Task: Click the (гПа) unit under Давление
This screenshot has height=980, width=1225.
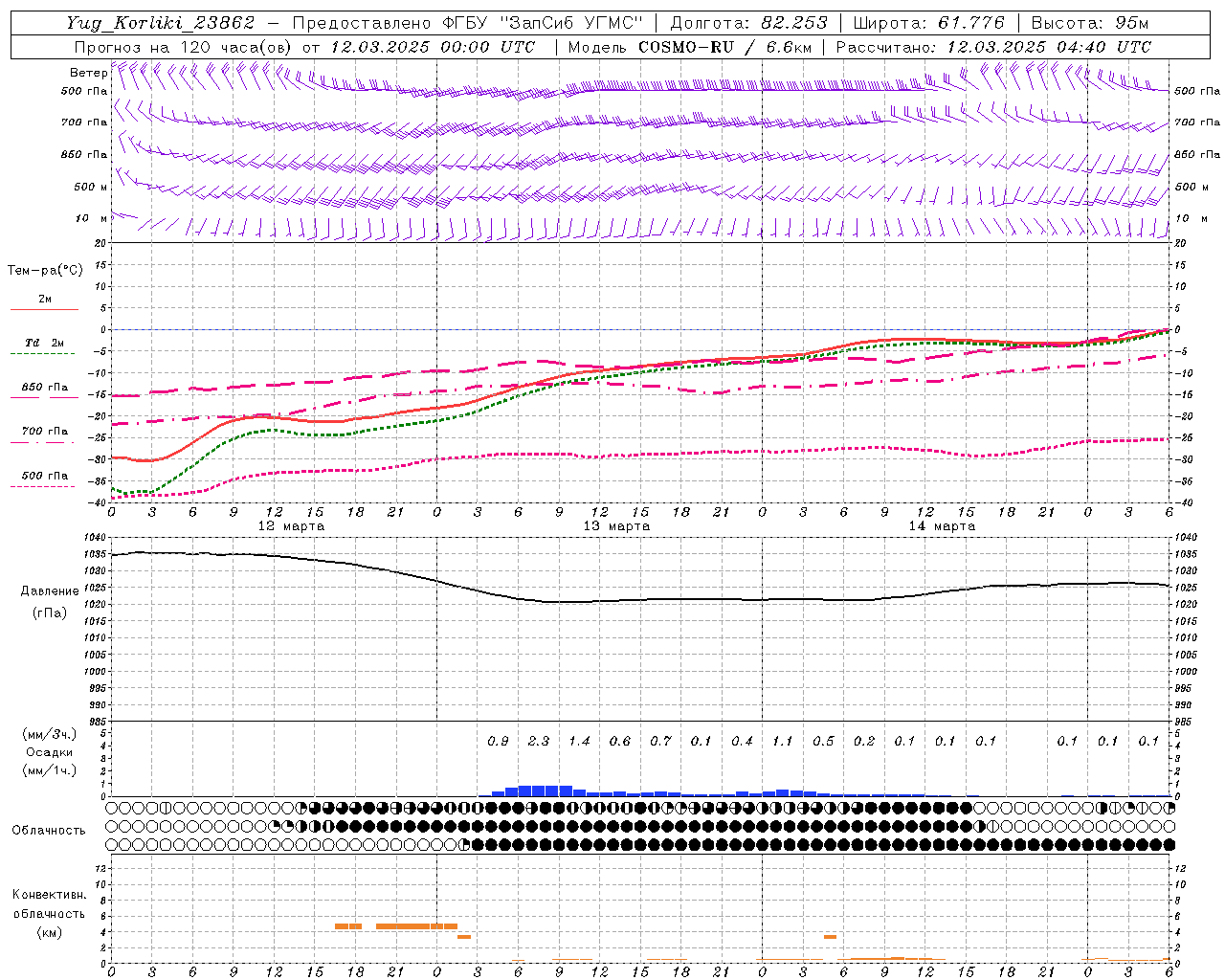Action: click(50, 613)
